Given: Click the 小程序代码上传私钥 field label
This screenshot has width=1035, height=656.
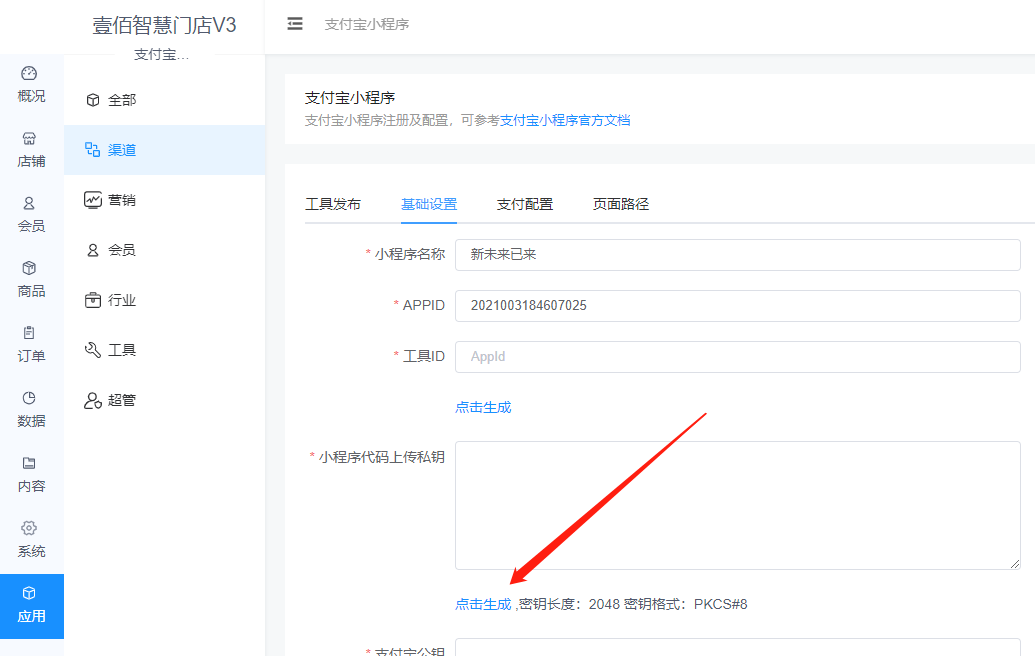Looking at the screenshot, I should tap(382, 457).
